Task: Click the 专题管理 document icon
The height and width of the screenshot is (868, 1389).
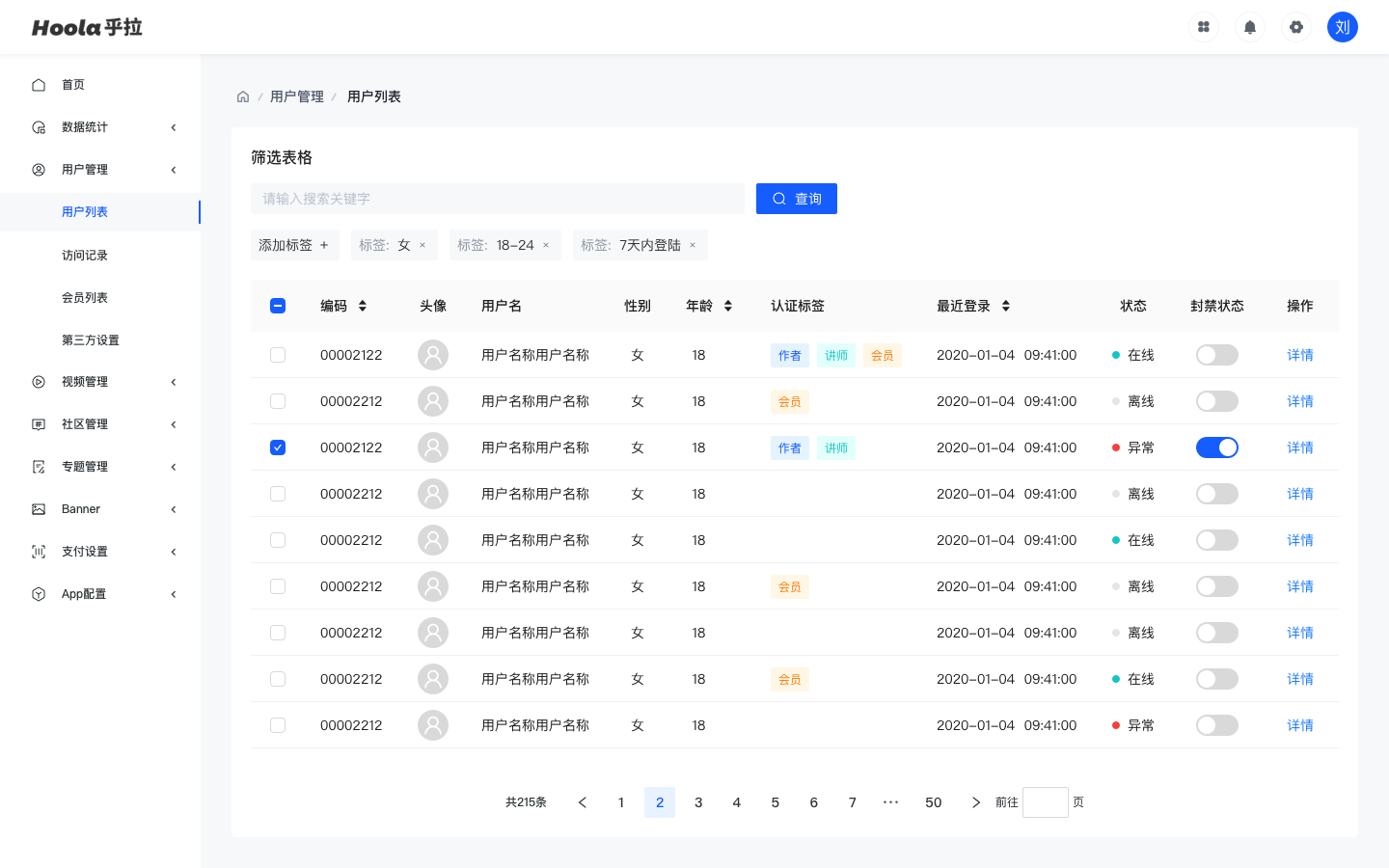Action: pos(39,467)
